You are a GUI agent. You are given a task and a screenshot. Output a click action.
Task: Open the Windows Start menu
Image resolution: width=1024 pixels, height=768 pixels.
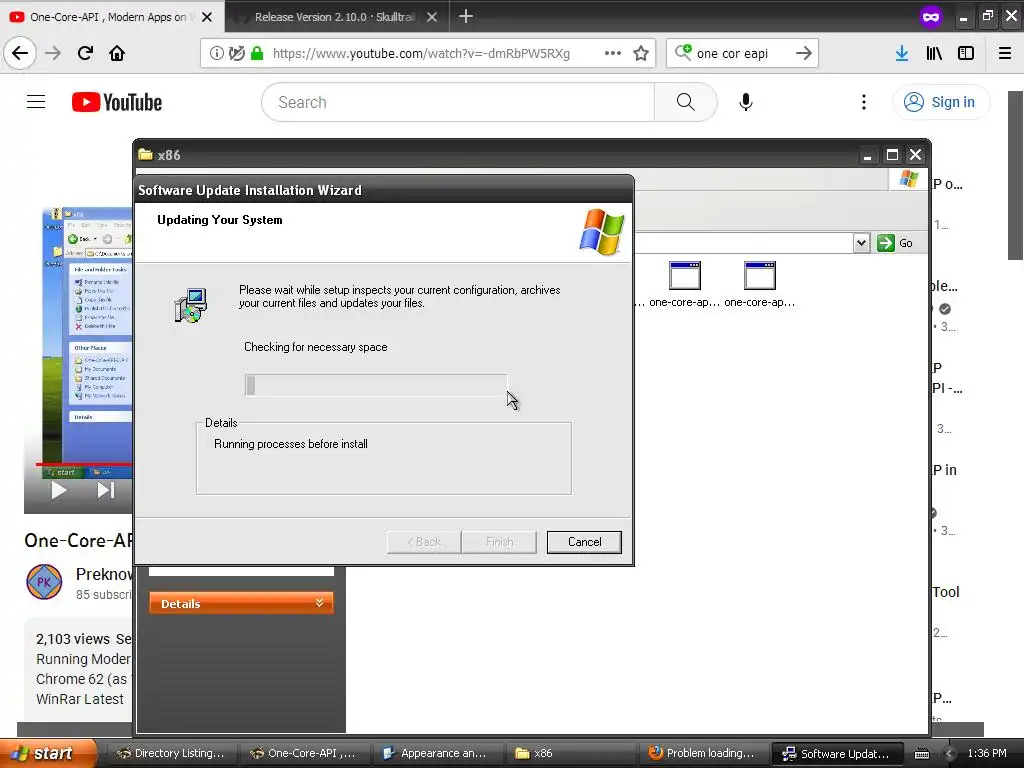(48, 753)
